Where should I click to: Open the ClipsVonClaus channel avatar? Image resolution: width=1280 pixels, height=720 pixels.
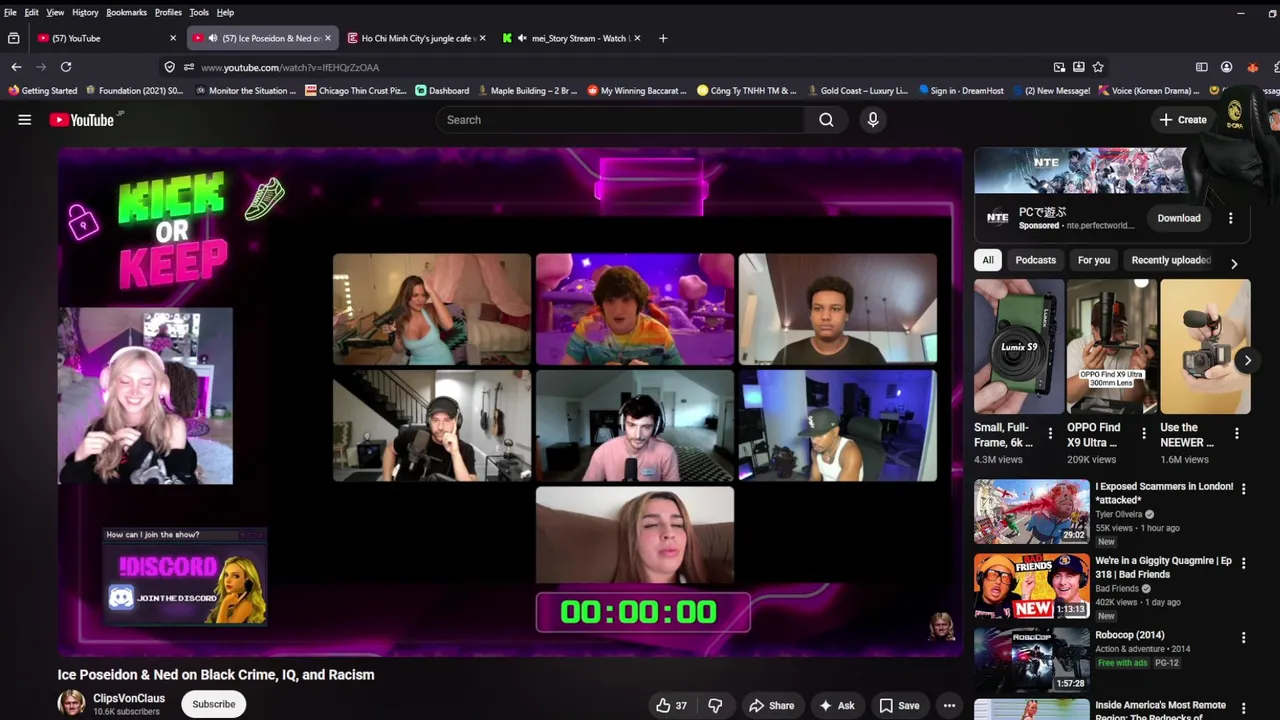tap(72, 703)
